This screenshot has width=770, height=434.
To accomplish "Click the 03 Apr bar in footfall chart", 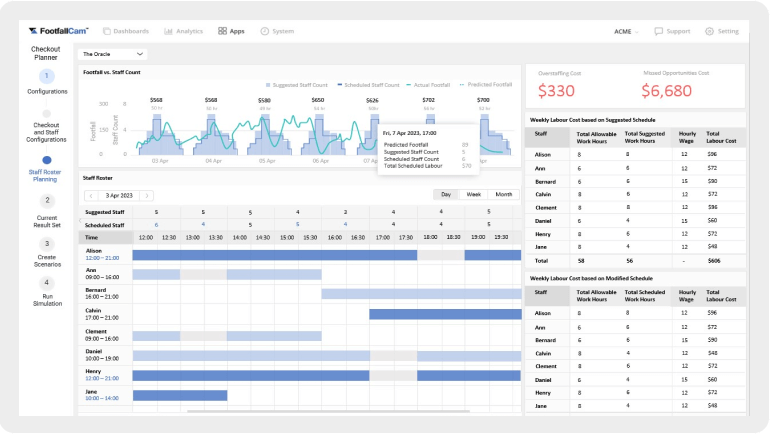I will pyautogui.click(x=157, y=135).
